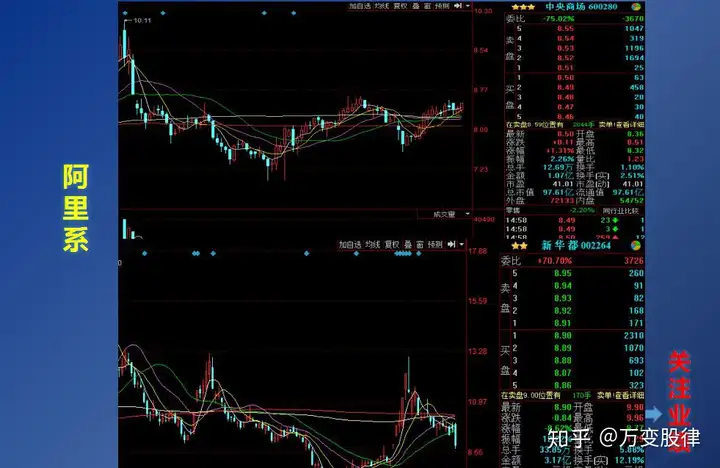Click the two-star rating beside 新华都
The width and height of the screenshot is (720, 468).
coord(519,246)
